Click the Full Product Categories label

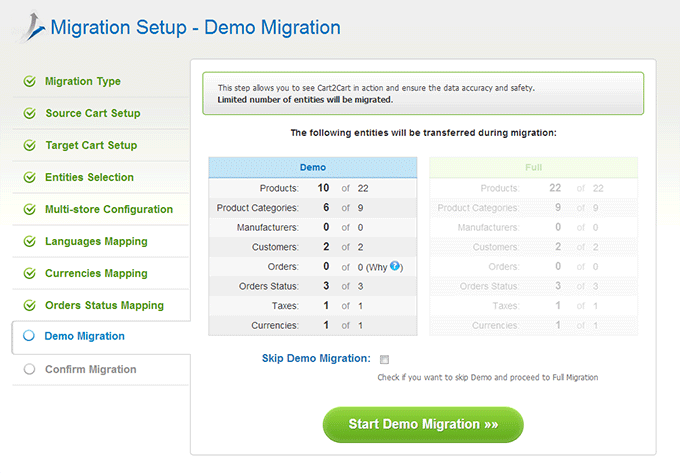[x=478, y=208]
